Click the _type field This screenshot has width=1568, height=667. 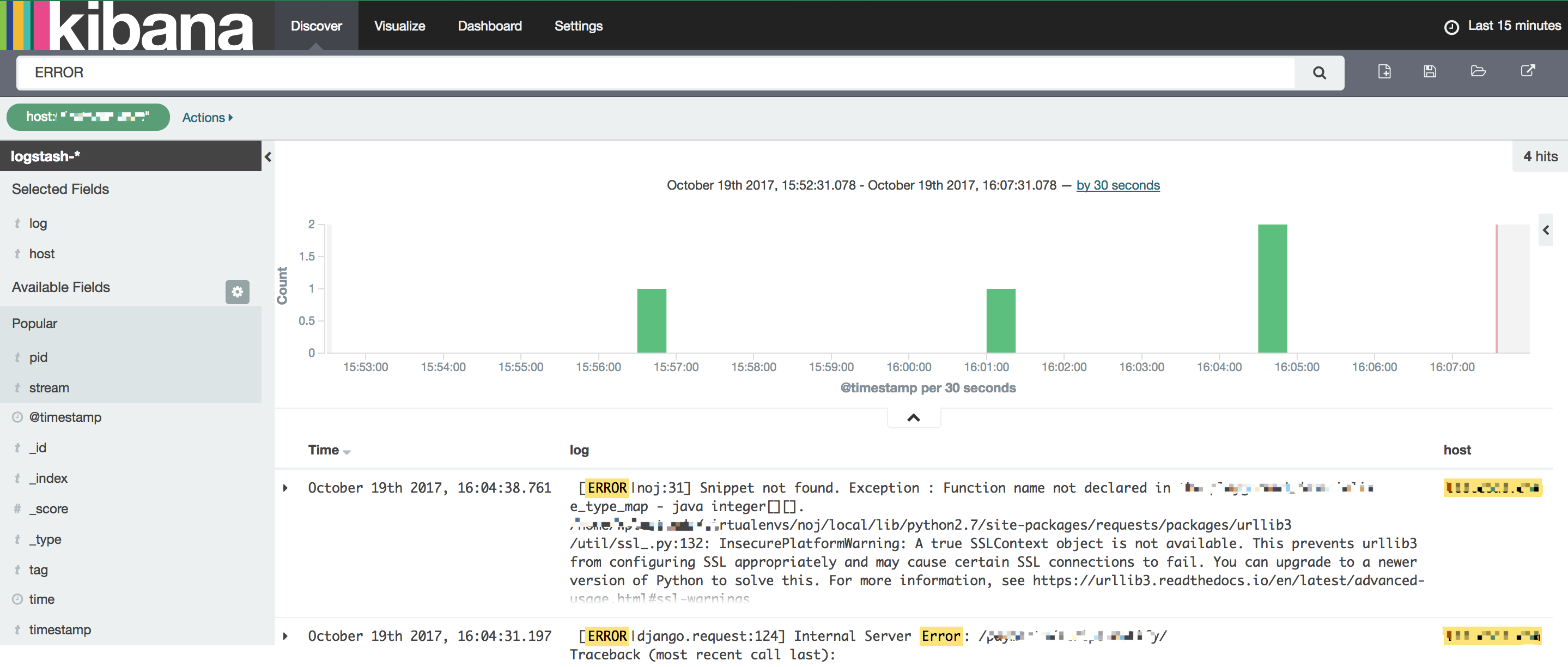tap(45, 540)
